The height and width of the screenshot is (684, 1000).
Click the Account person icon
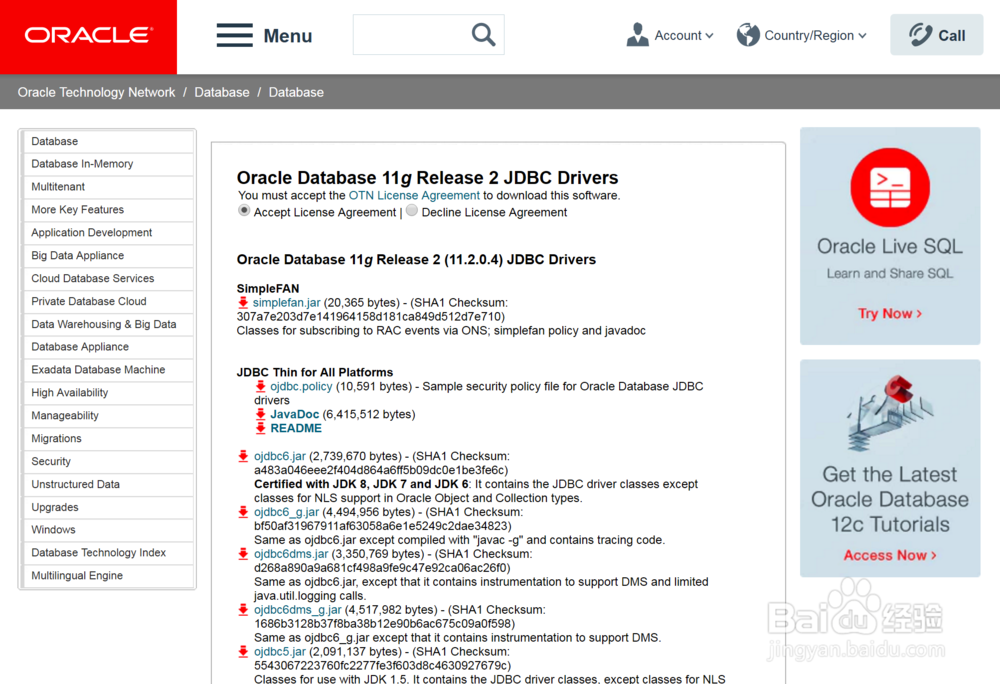(637, 35)
